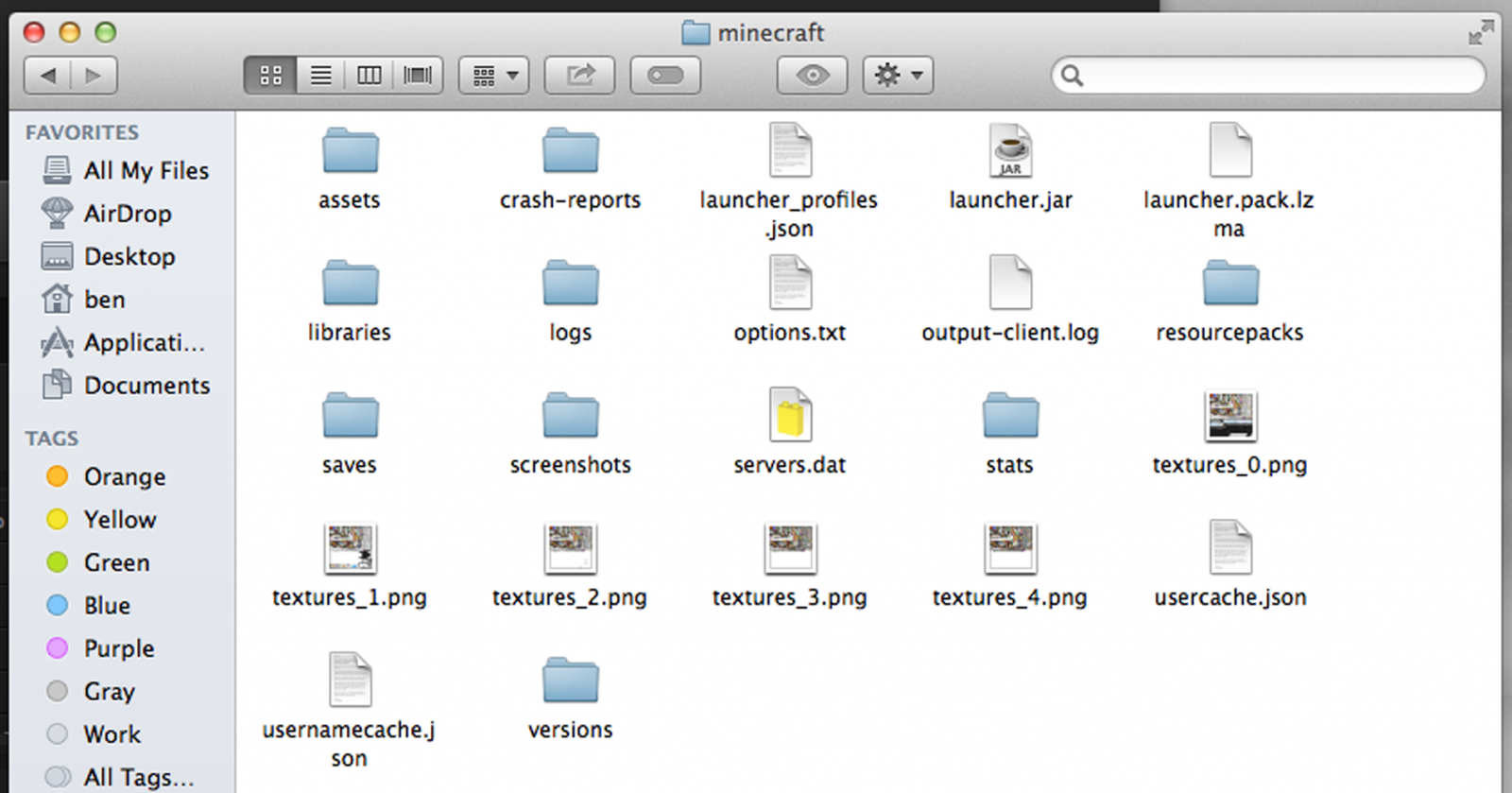
Task: Select the options.txt file icon
Action: (x=790, y=283)
